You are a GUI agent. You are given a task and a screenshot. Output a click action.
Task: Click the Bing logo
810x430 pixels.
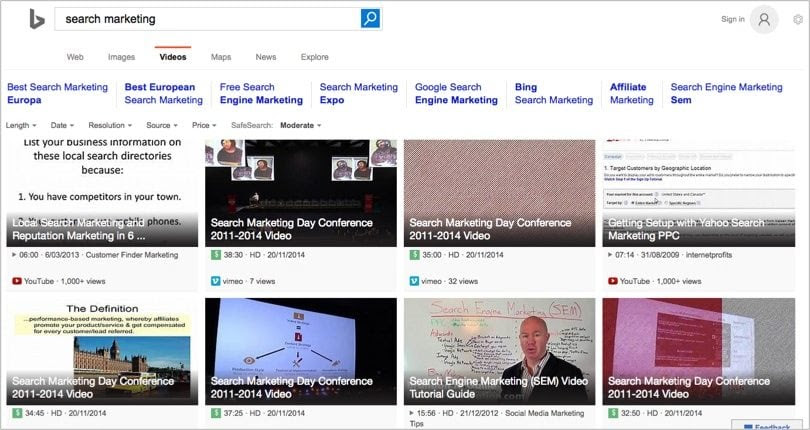pos(37,19)
